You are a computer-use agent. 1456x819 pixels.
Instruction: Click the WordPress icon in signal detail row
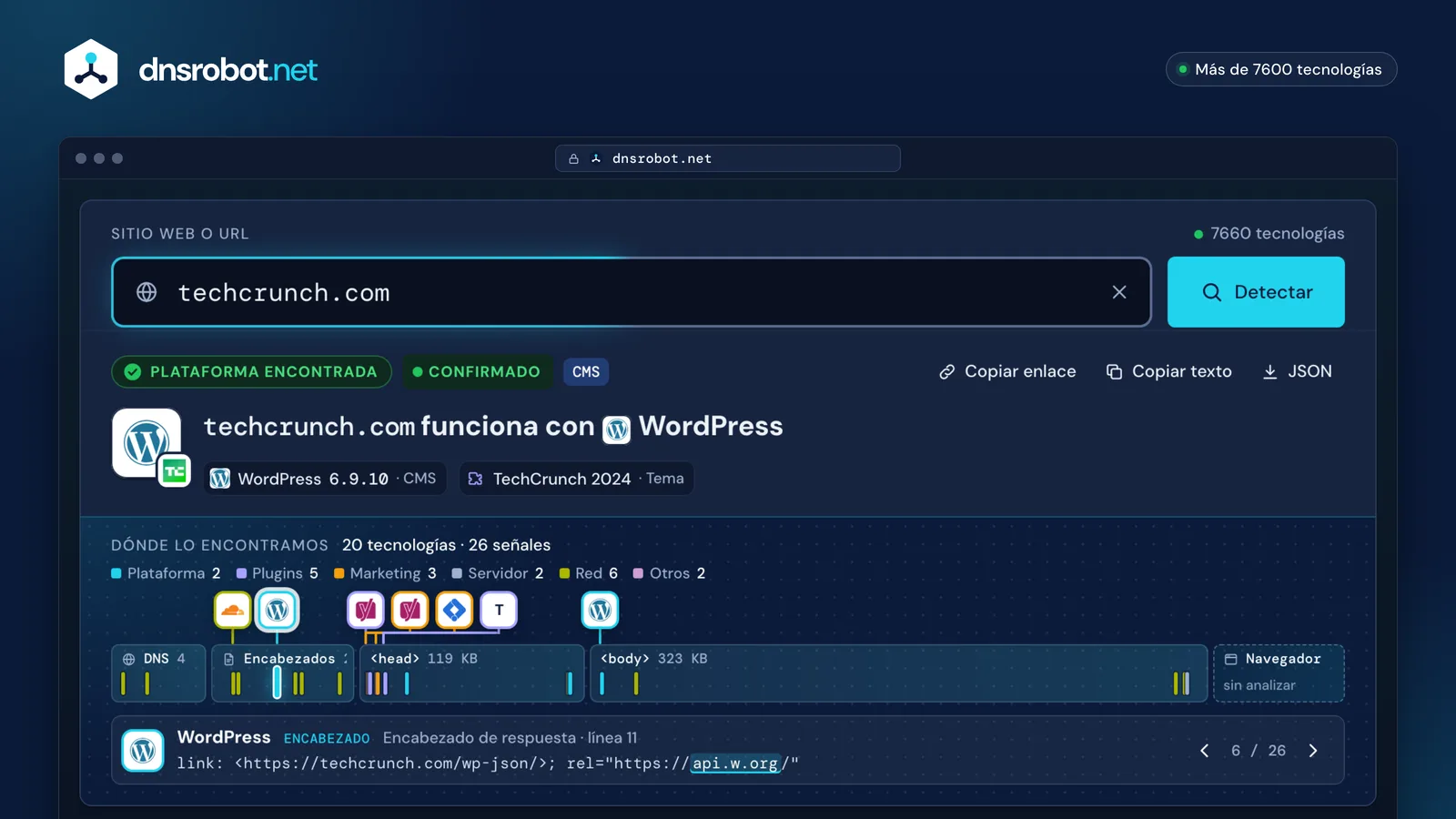(x=143, y=751)
